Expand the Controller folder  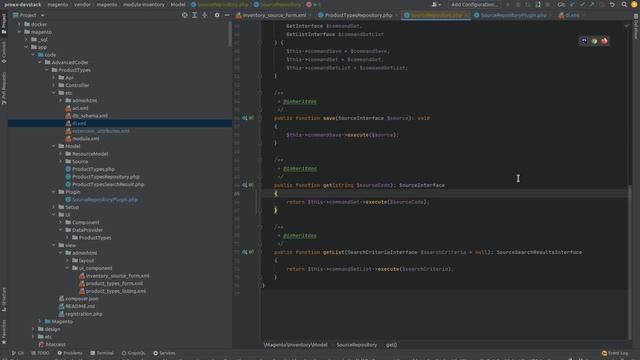(53, 85)
